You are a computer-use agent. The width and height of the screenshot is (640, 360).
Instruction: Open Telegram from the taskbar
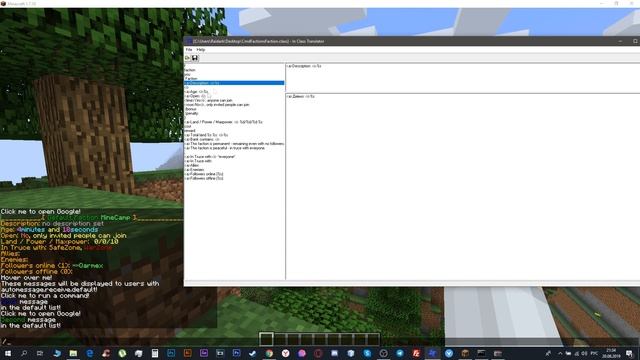click(400, 353)
